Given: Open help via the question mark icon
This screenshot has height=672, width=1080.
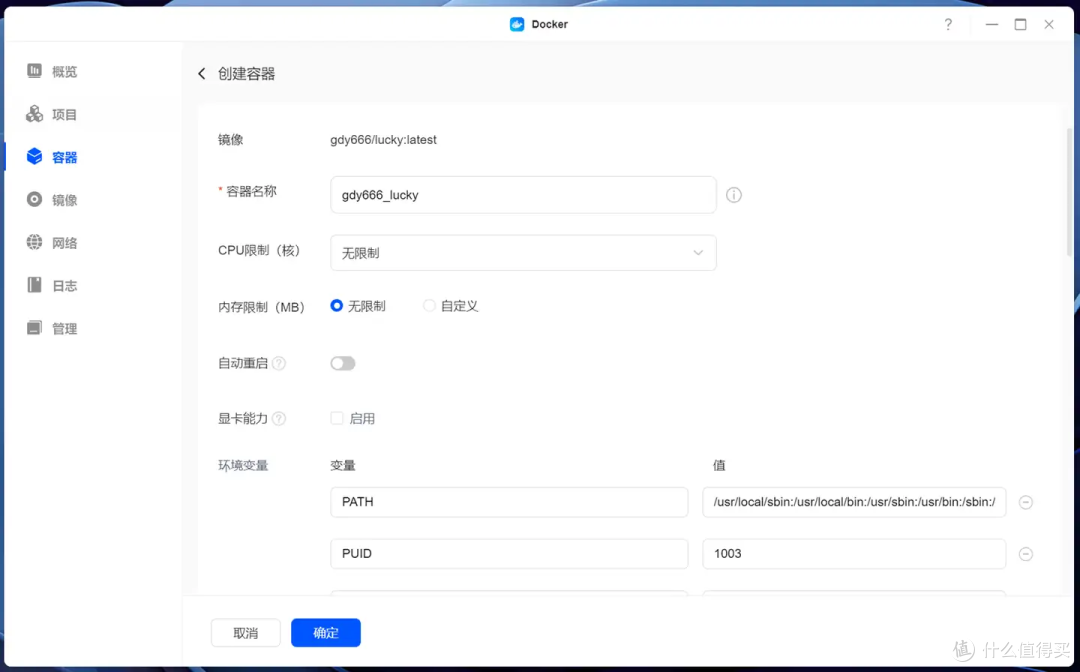Looking at the screenshot, I should [948, 25].
